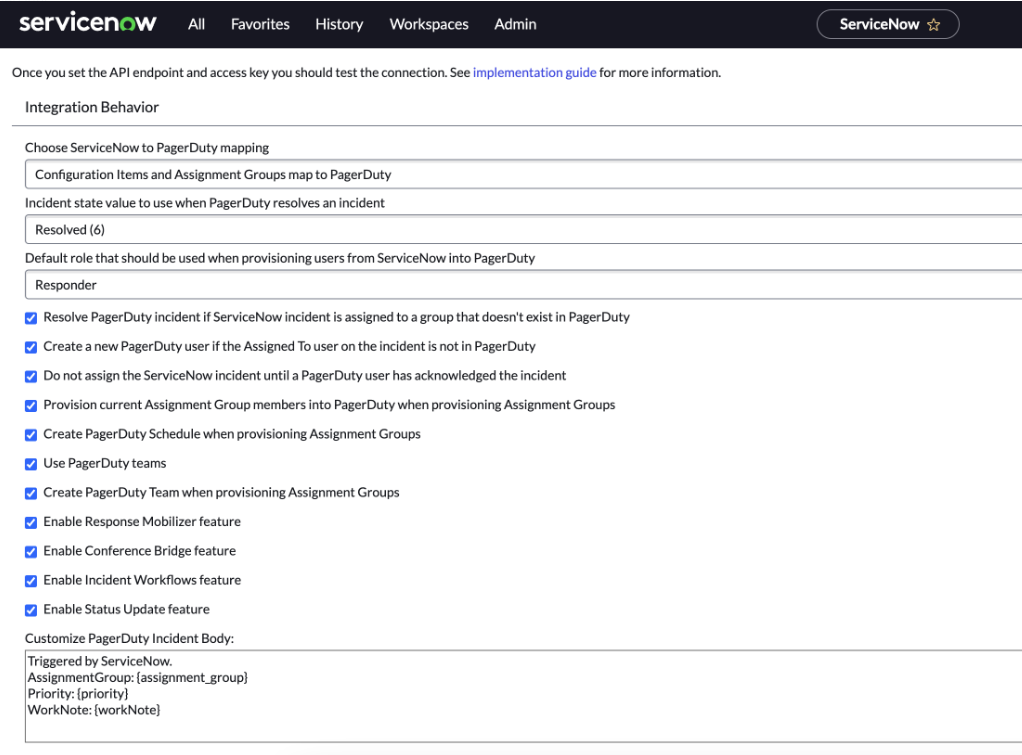Disable Create a new PagerDuty user option
The width and height of the screenshot is (1022, 755).
click(30, 347)
